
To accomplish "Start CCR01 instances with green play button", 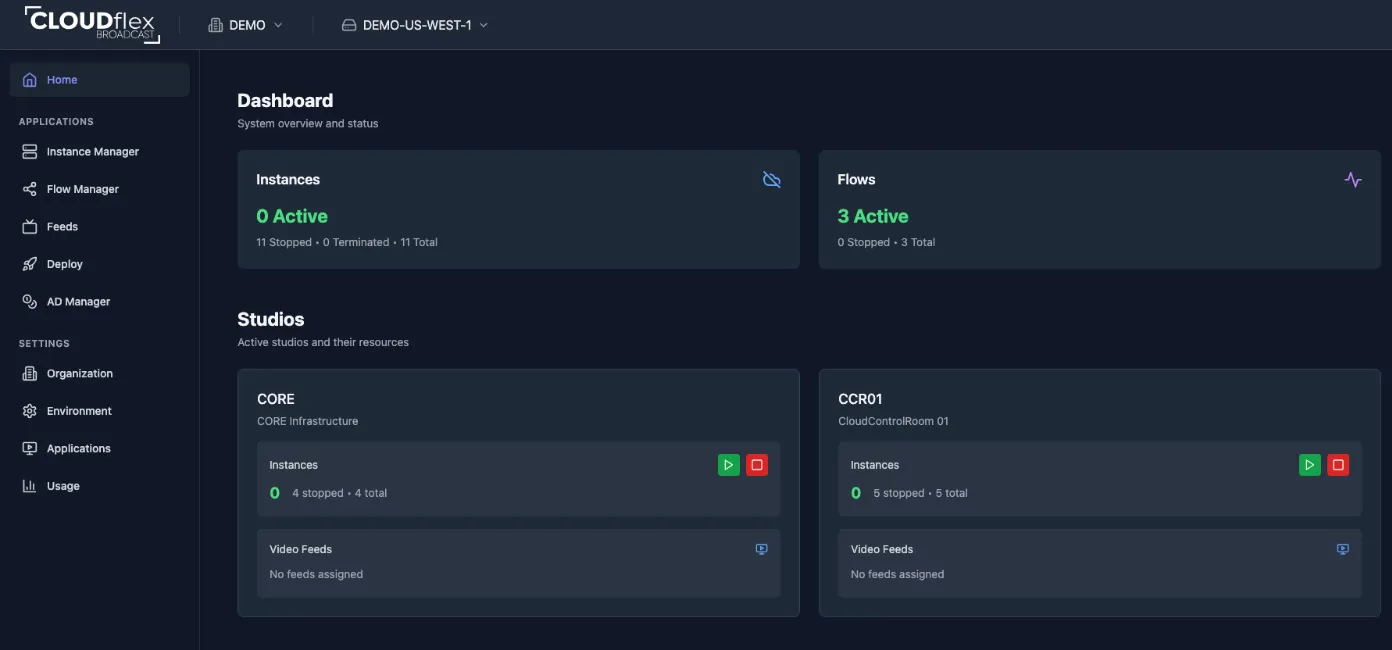I will (1310, 465).
